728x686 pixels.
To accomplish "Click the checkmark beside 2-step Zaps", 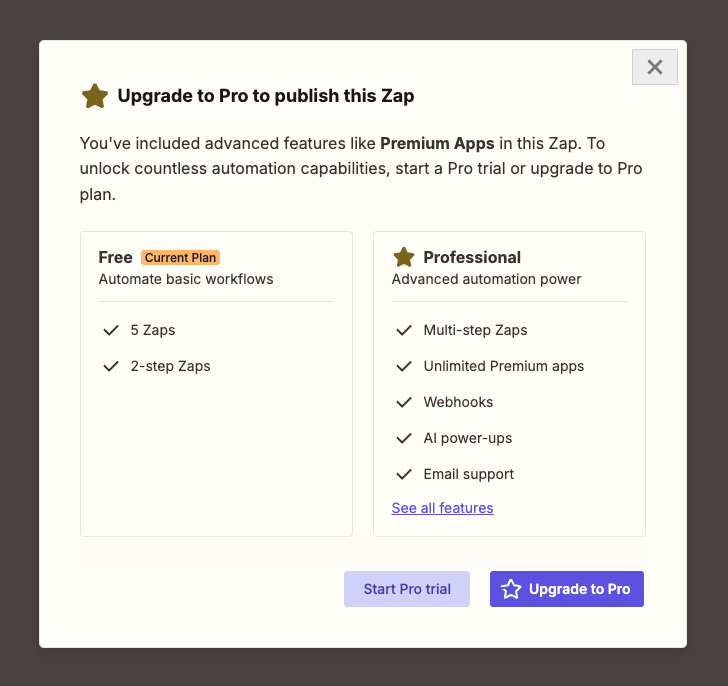I will coord(111,366).
